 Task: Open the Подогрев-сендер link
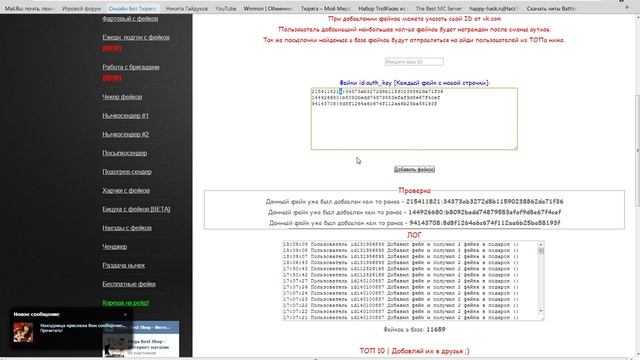[127, 172]
